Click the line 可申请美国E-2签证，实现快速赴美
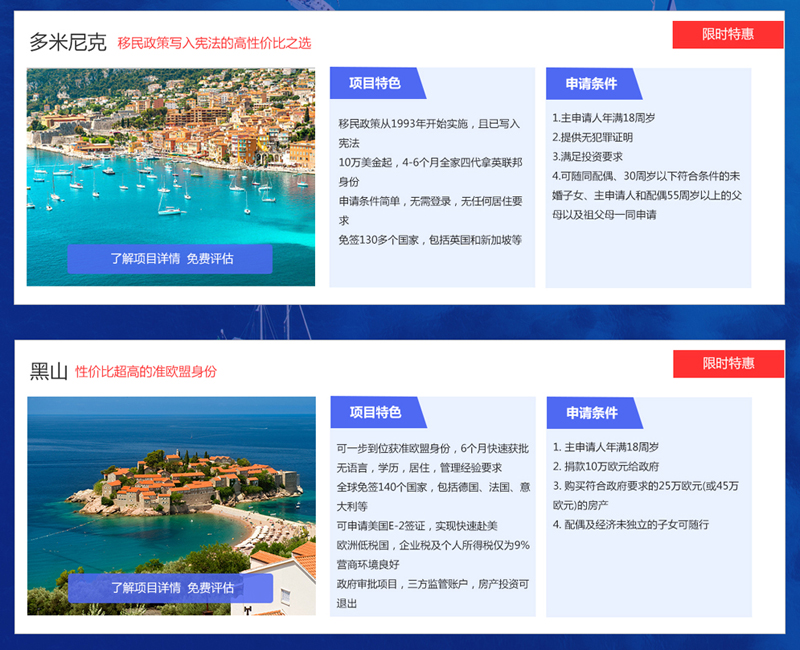This screenshot has width=800, height=650. [417, 526]
